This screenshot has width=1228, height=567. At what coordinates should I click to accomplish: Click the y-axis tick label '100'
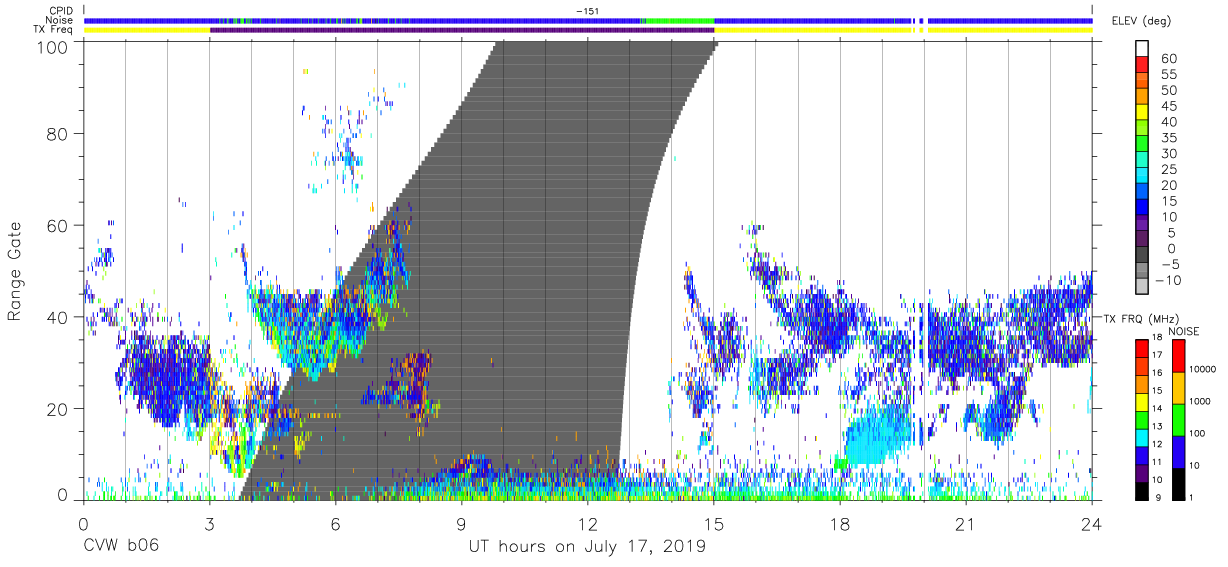coord(54,46)
